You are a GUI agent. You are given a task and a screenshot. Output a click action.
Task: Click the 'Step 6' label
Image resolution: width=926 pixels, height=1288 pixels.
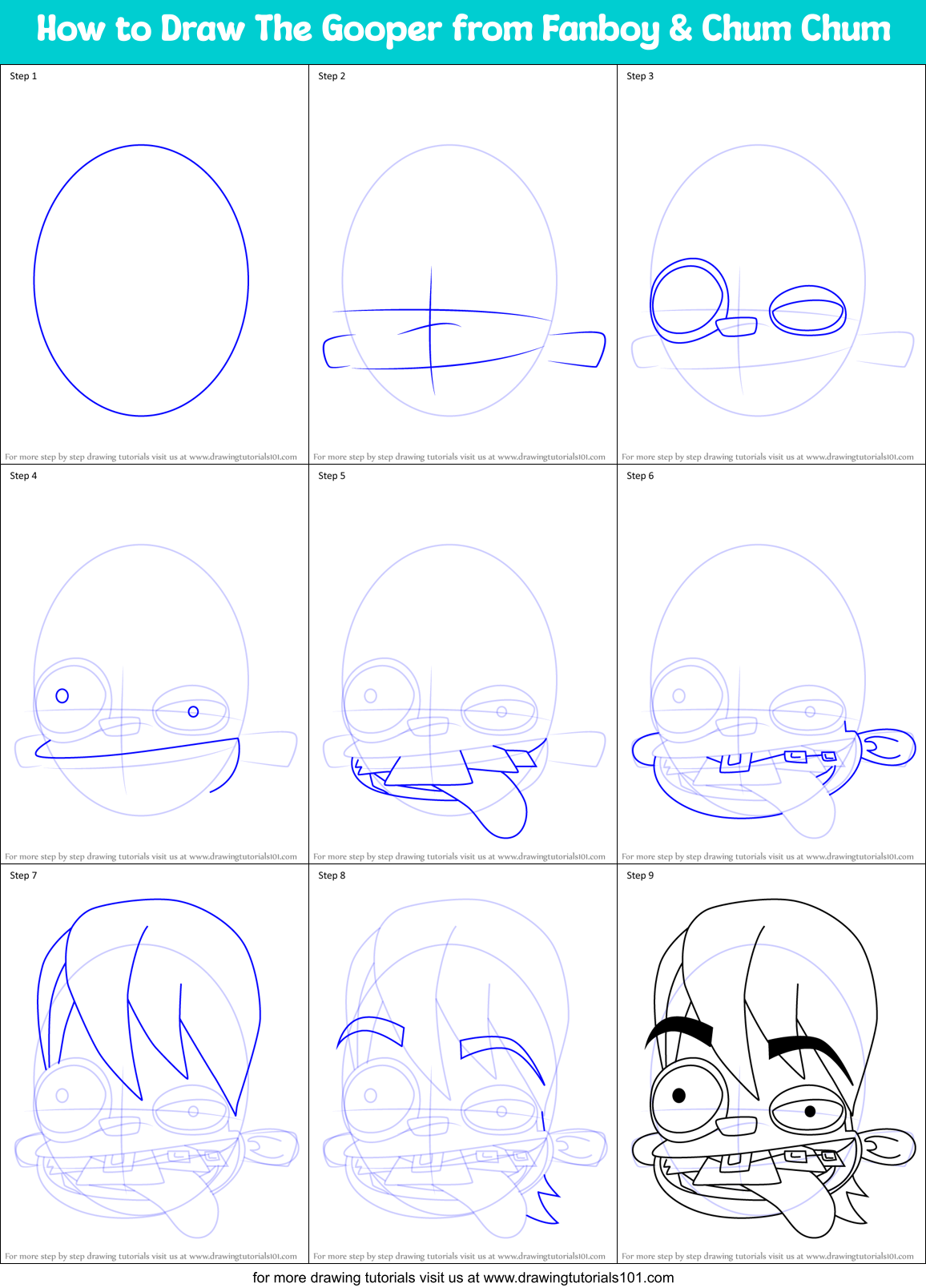640,476
